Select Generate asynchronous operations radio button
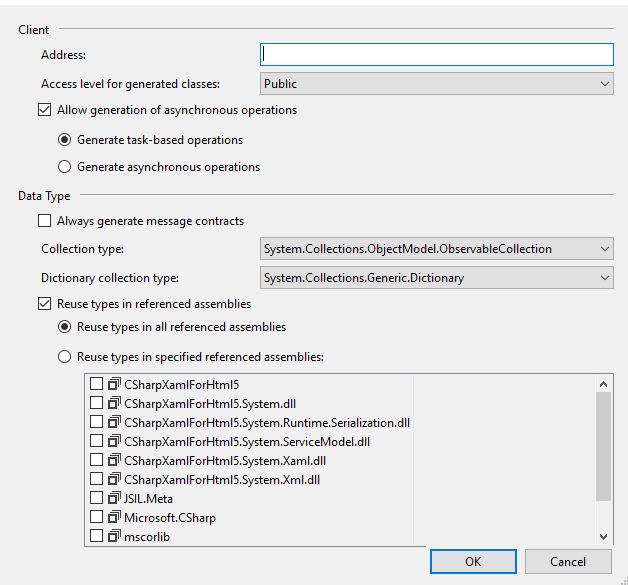Image resolution: width=628 pixels, height=585 pixels. (x=64, y=167)
